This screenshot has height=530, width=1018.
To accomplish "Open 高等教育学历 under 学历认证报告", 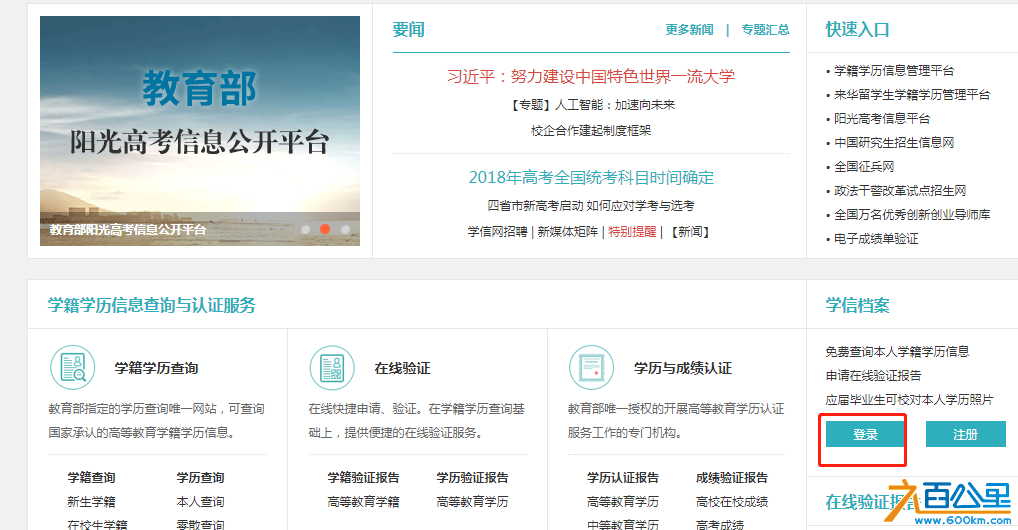I will (623, 502).
